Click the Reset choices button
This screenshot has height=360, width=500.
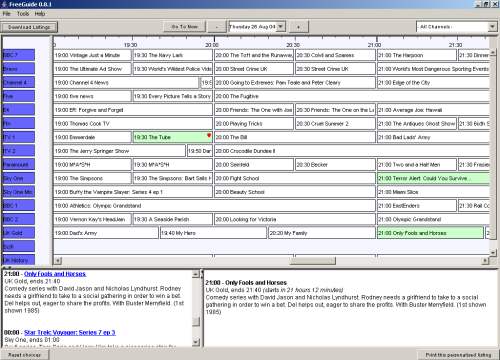pyautogui.click(x=24, y=355)
